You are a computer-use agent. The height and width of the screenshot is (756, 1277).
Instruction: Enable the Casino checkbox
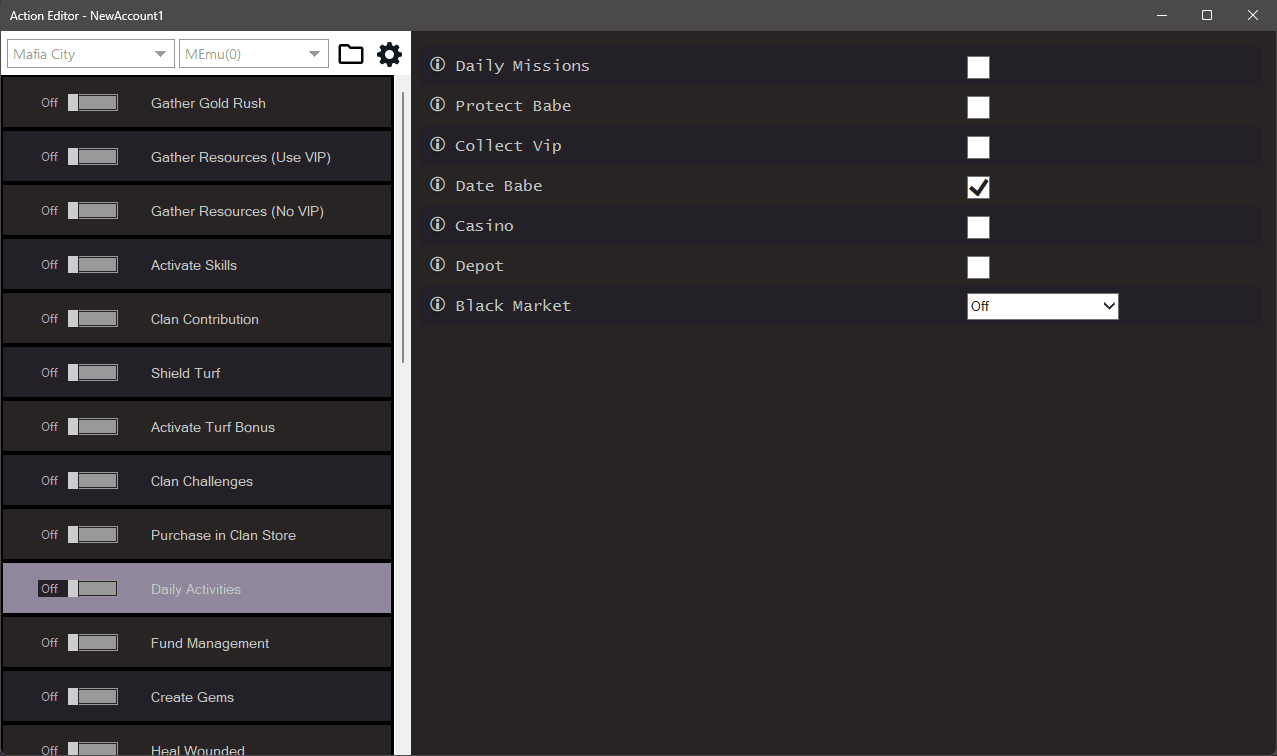(978, 227)
